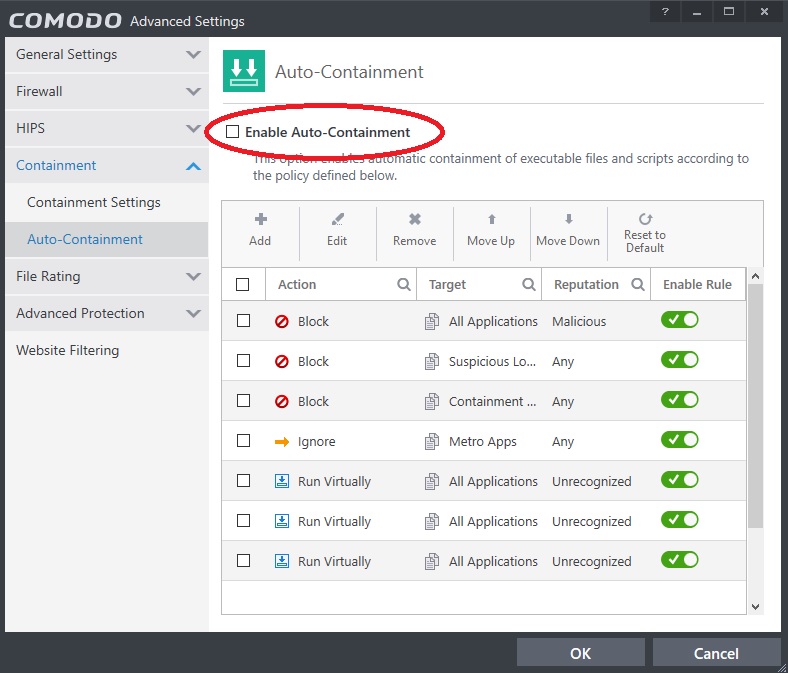
Task: Click the Add rule plus icon
Action: (260, 220)
